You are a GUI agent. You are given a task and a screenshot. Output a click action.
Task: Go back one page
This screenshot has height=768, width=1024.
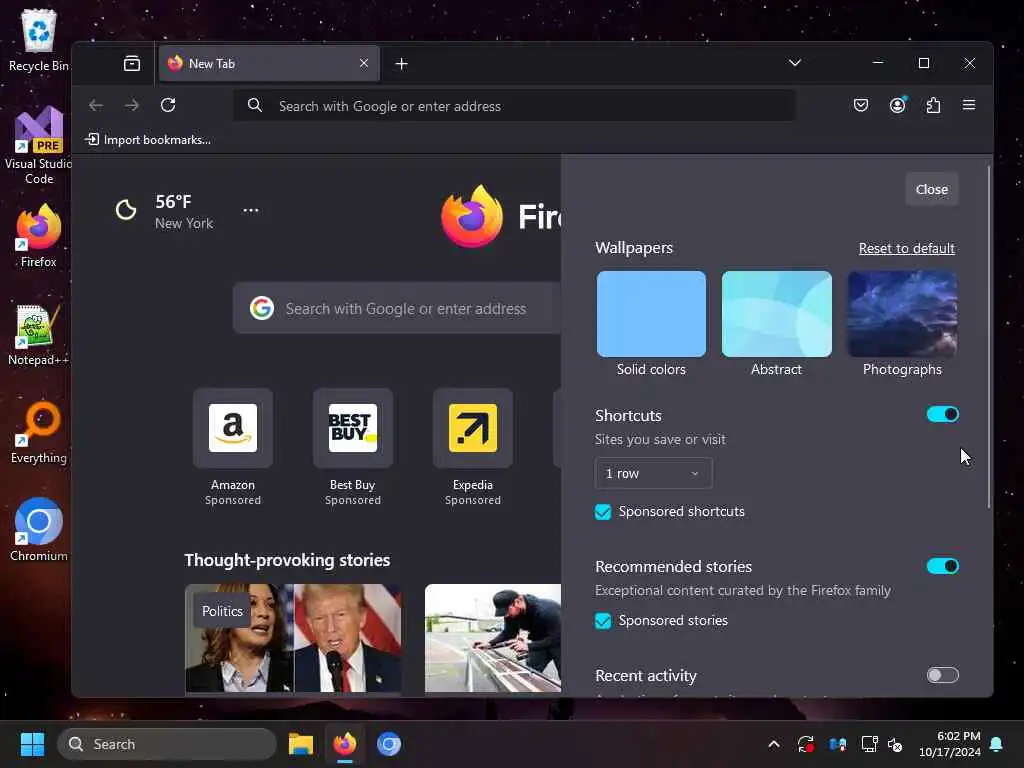96,105
